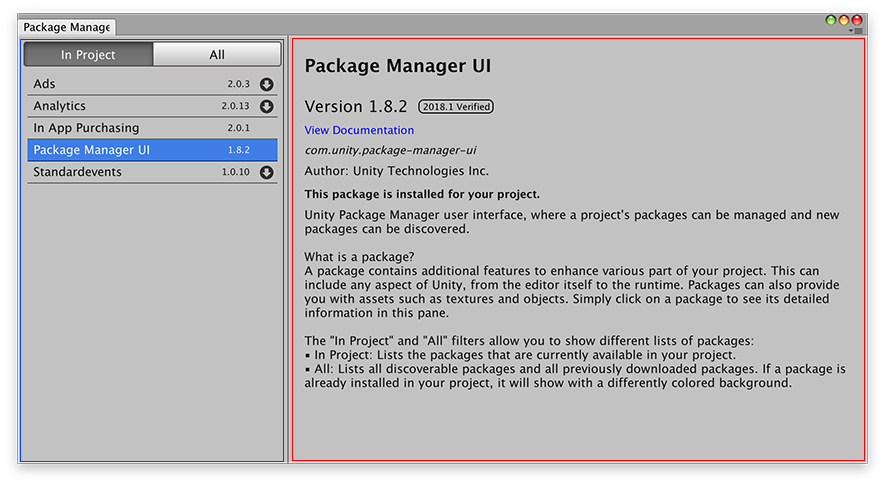Select the Analytics package row
884x484 pixels.
[152, 106]
